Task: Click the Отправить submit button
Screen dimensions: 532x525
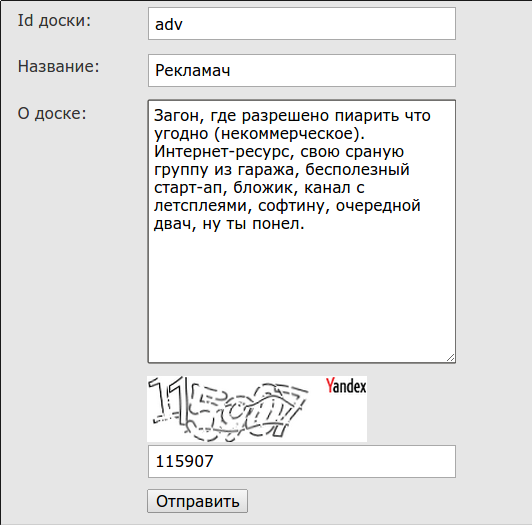Action: [197, 501]
